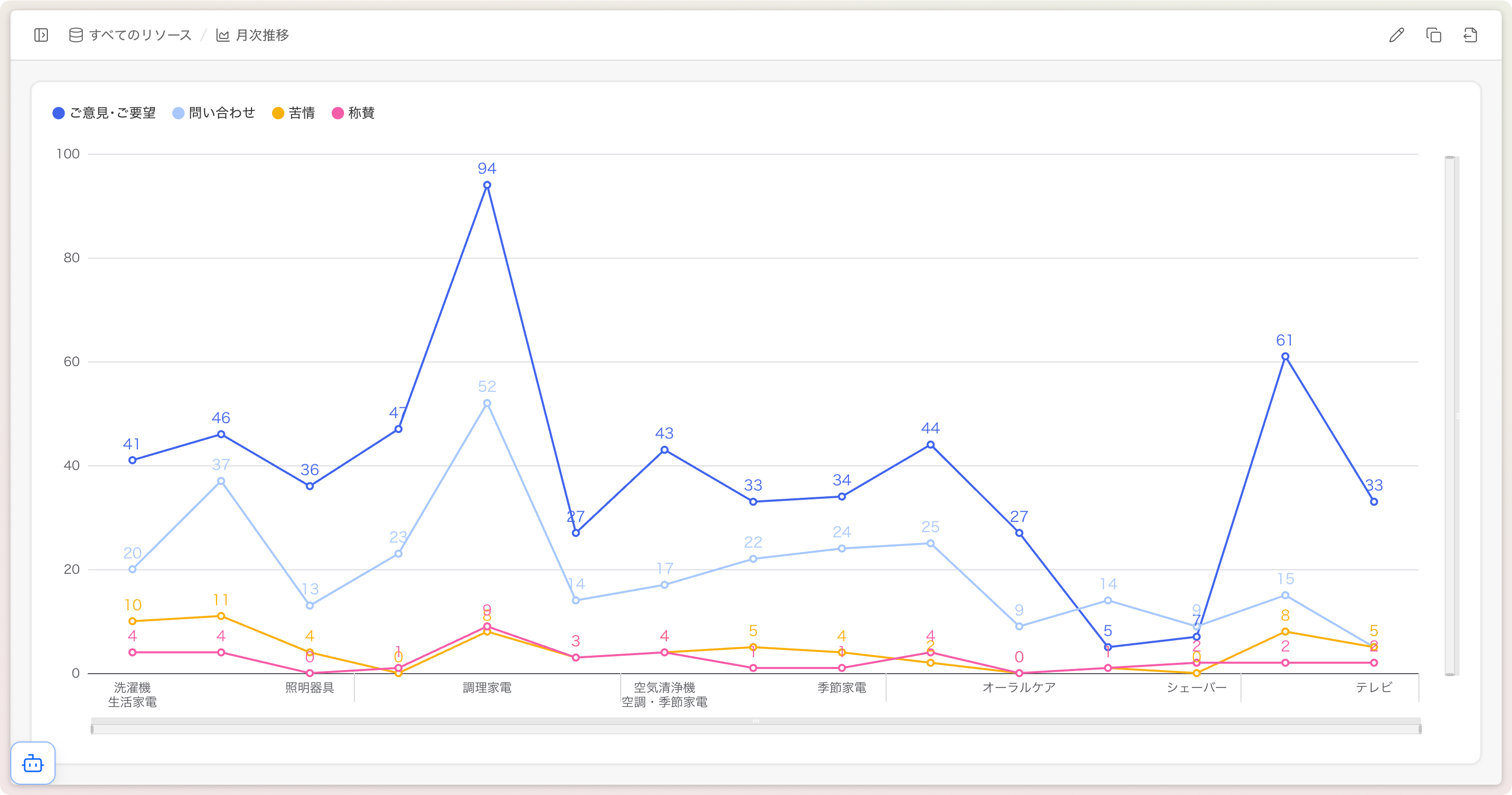Click the database icon beside すべてのリソース
The width and height of the screenshot is (1512, 795).
(76, 35)
